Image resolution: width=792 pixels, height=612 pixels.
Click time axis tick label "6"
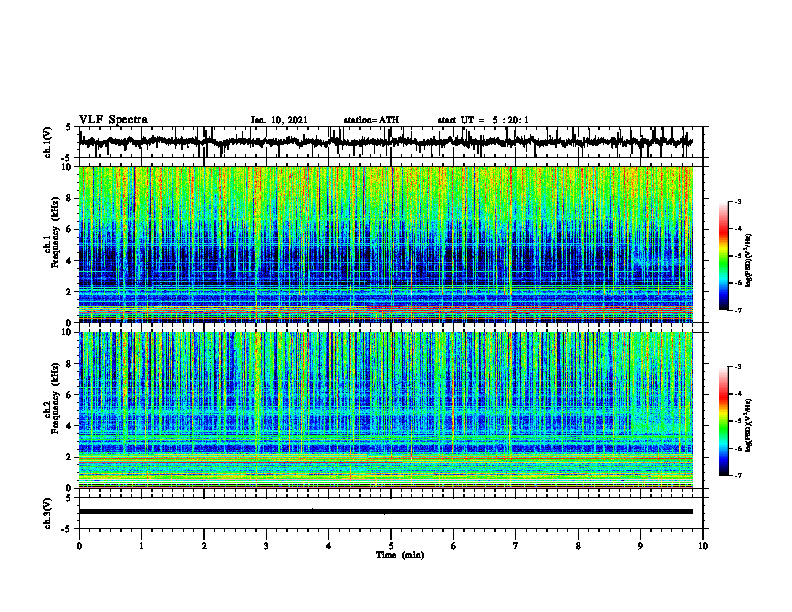454,546
